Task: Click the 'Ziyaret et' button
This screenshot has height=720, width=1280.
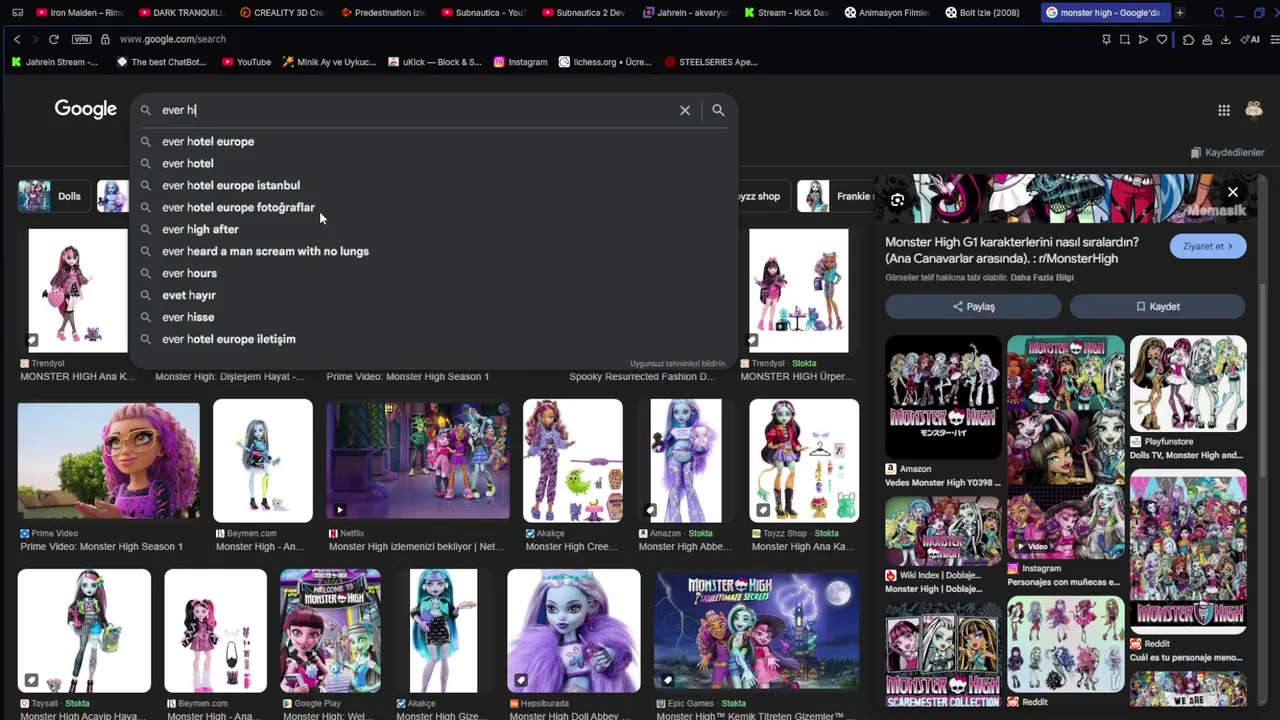Action: pos(1208,246)
